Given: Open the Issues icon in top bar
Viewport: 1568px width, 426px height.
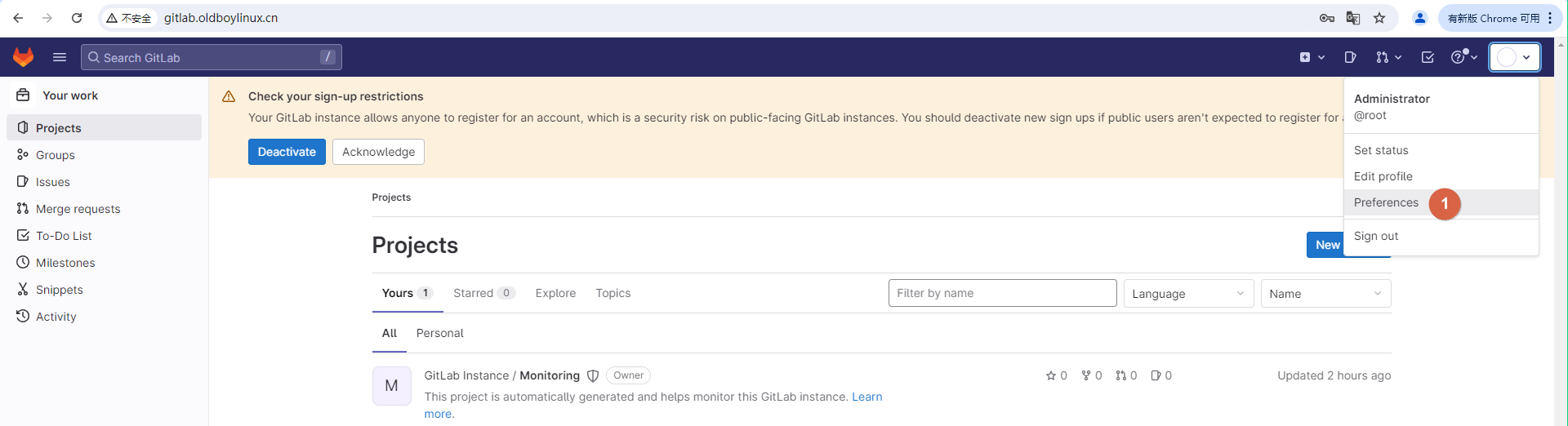Looking at the screenshot, I should click(x=1350, y=57).
